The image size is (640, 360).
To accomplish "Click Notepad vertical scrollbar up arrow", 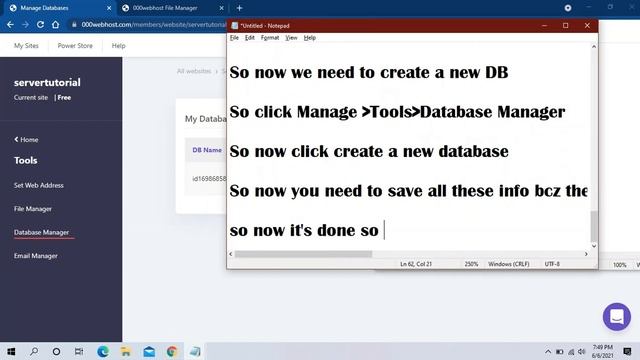I will pos(594,47).
